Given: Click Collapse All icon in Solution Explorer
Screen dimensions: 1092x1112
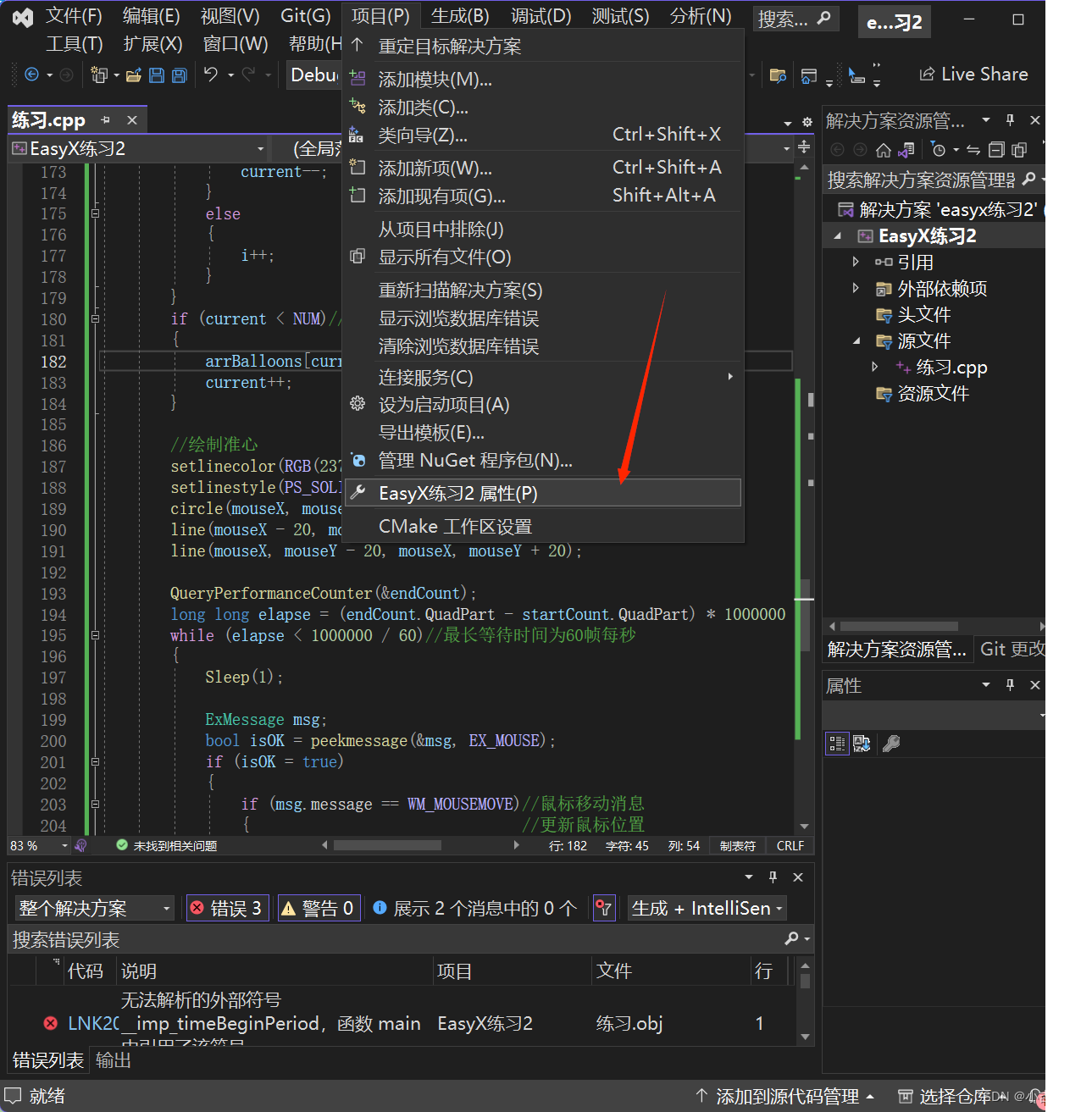Looking at the screenshot, I should click(x=996, y=150).
